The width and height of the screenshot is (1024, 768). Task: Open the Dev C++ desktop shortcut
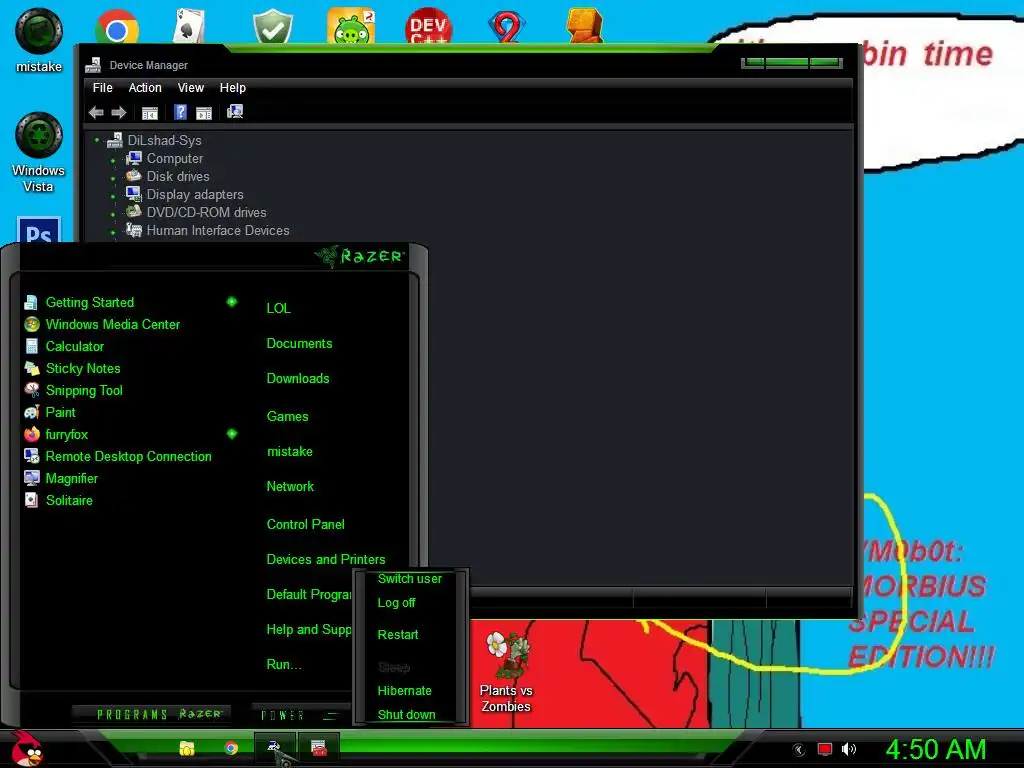[x=428, y=26]
